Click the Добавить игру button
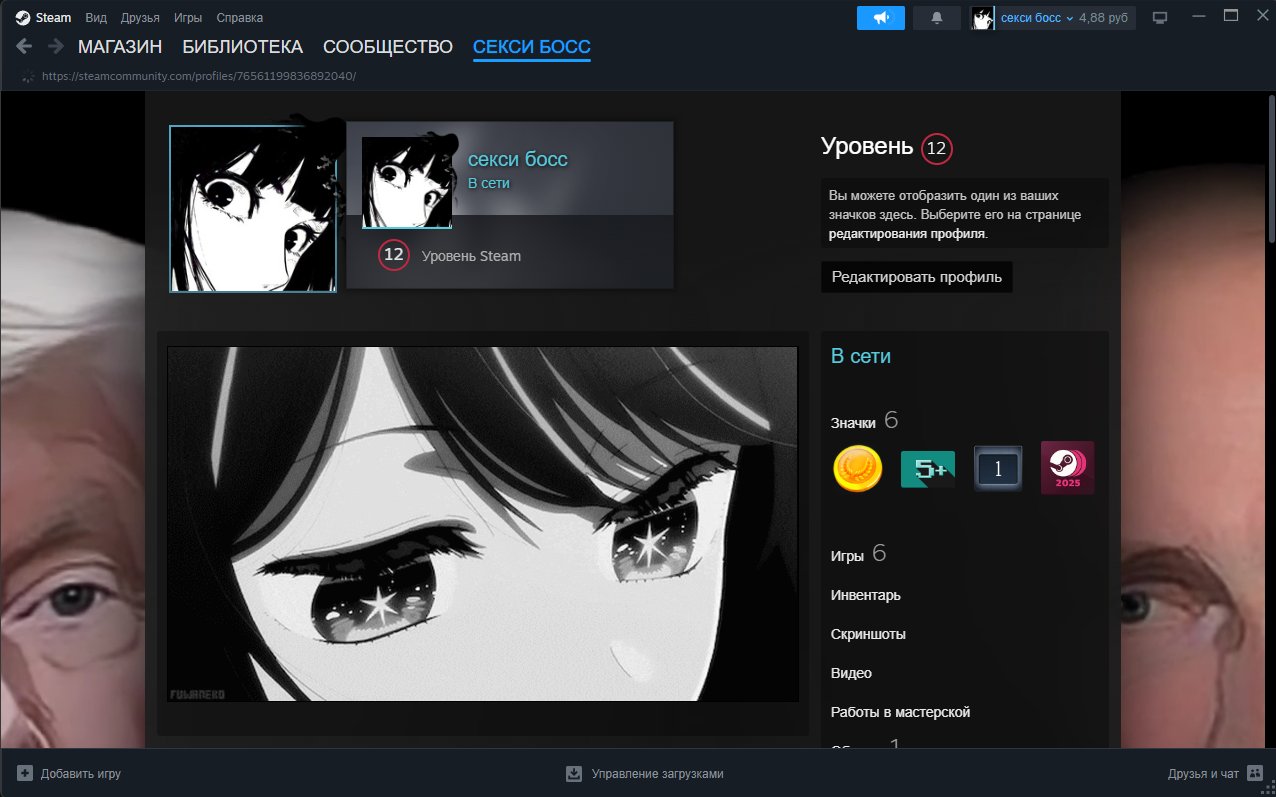1276x797 pixels. click(x=69, y=774)
